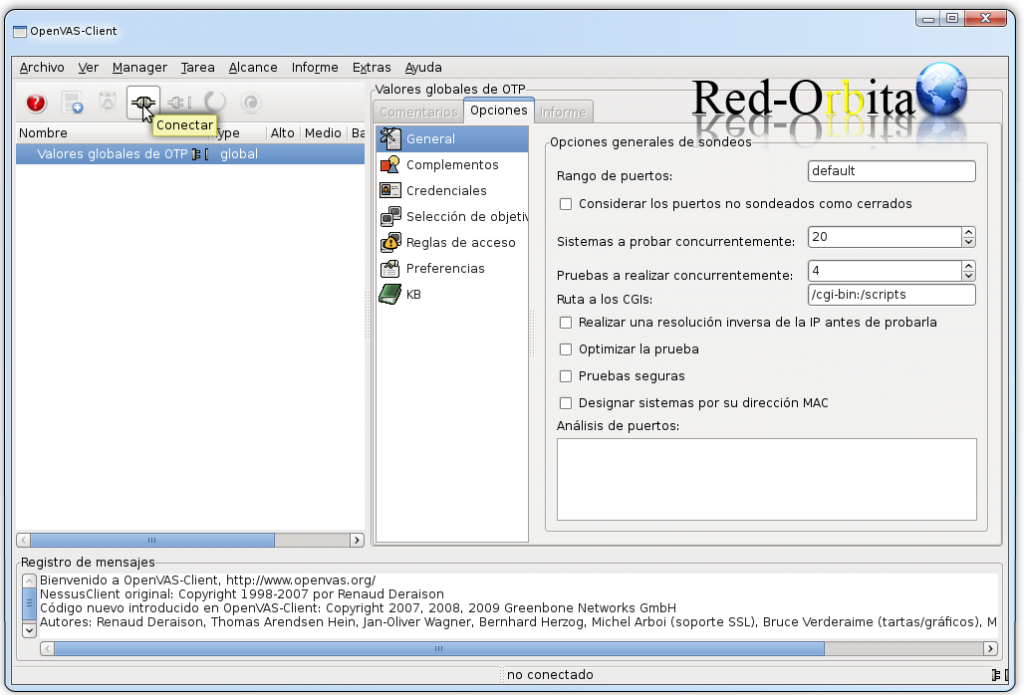Click the message log scroll-left arrow
Viewport: 1024px width, 695px height.
click(47, 649)
